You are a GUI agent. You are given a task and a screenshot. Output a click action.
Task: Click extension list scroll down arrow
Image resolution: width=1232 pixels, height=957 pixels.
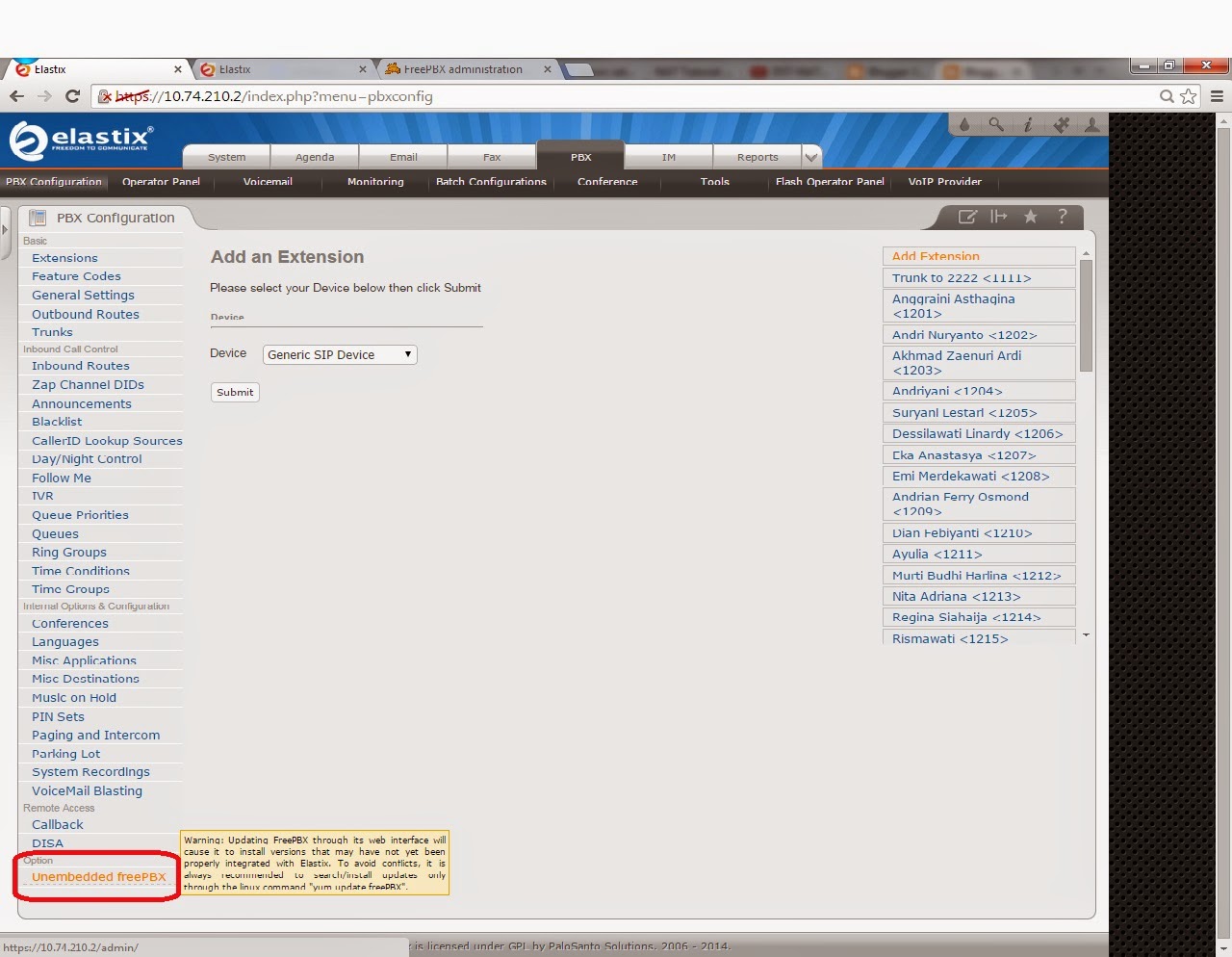coord(1086,635)
